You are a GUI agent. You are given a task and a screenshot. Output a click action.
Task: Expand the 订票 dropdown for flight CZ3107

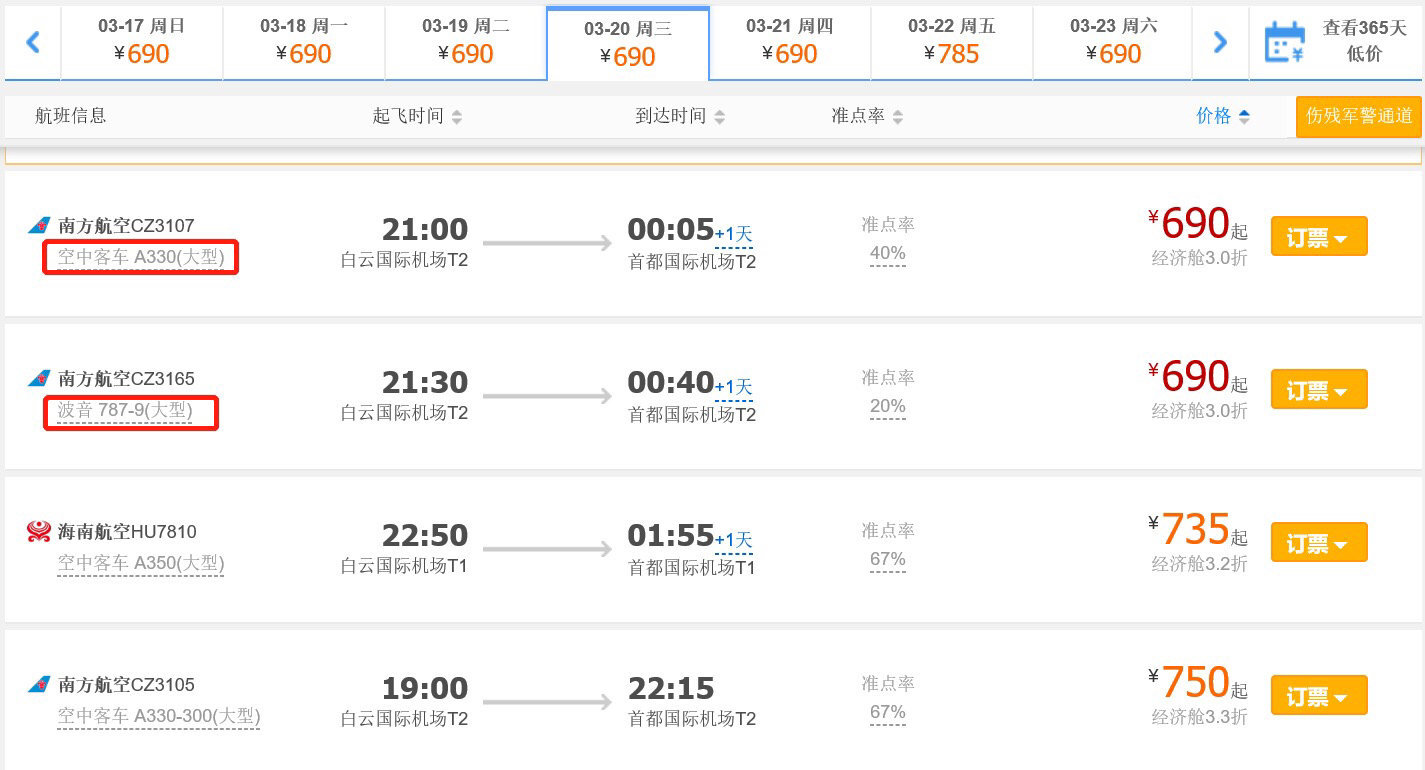tap(1318, 237)
